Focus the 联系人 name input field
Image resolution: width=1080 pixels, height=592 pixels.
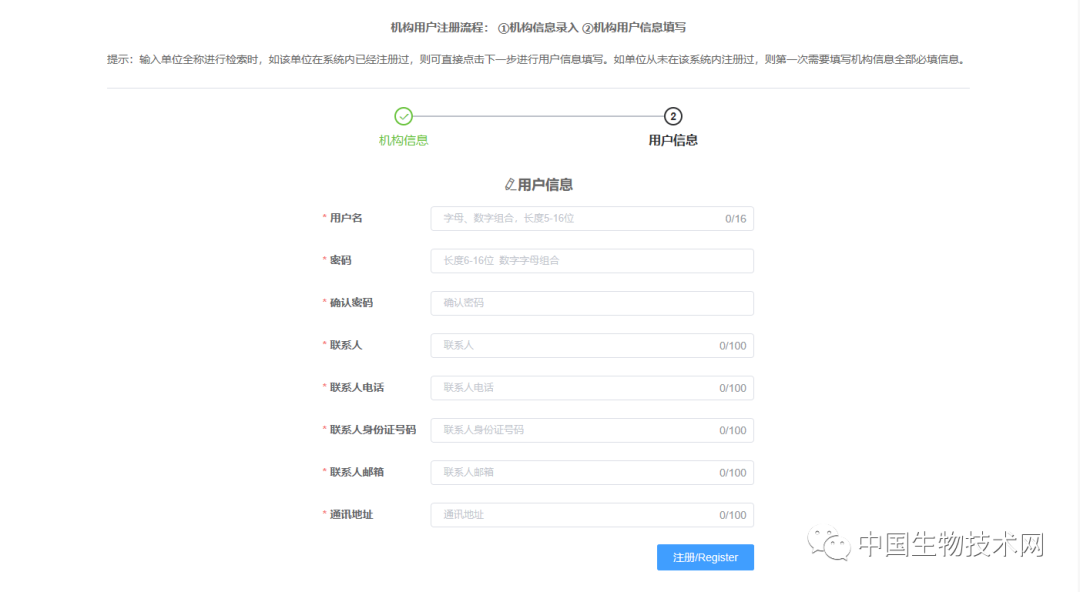click(575, 346)
